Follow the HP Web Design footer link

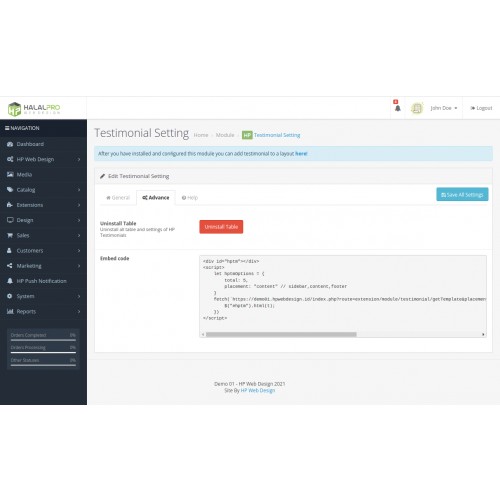(x=258, y=390)
